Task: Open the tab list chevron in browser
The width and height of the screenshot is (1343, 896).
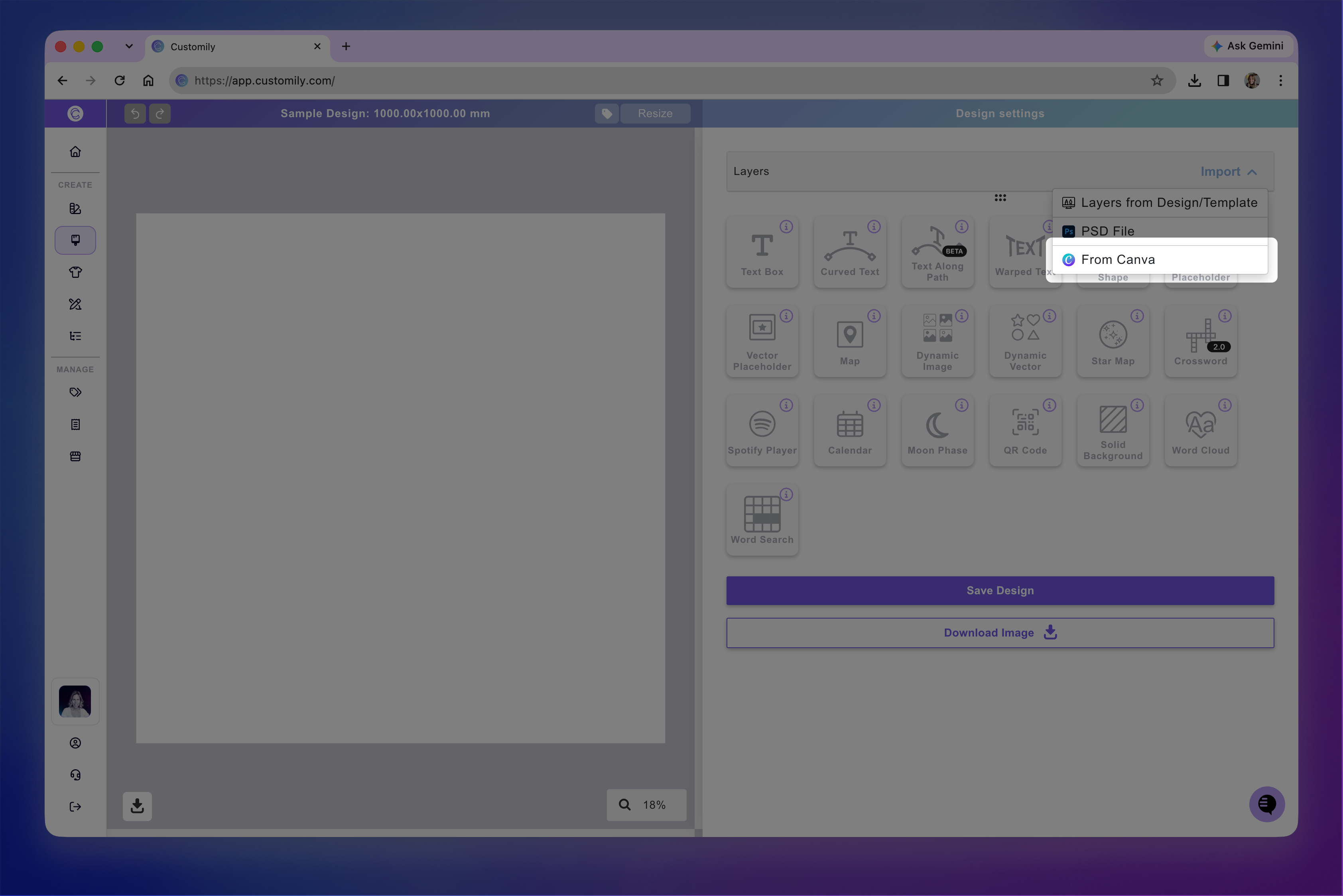Action: coord(129,46)
